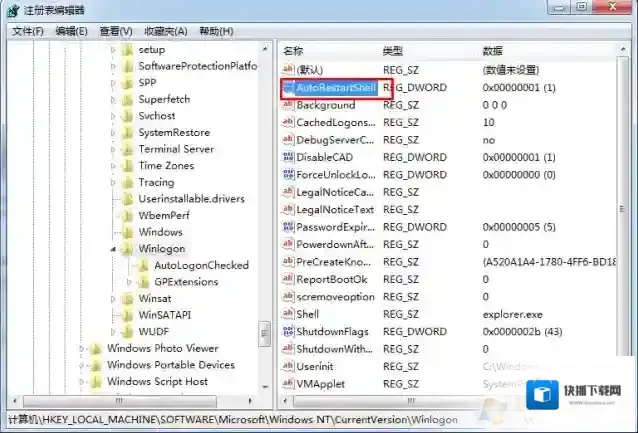The height and width of the screenshot is (433, 638).
Task: Click the 类型 column header
Action: tap(392, 50)
